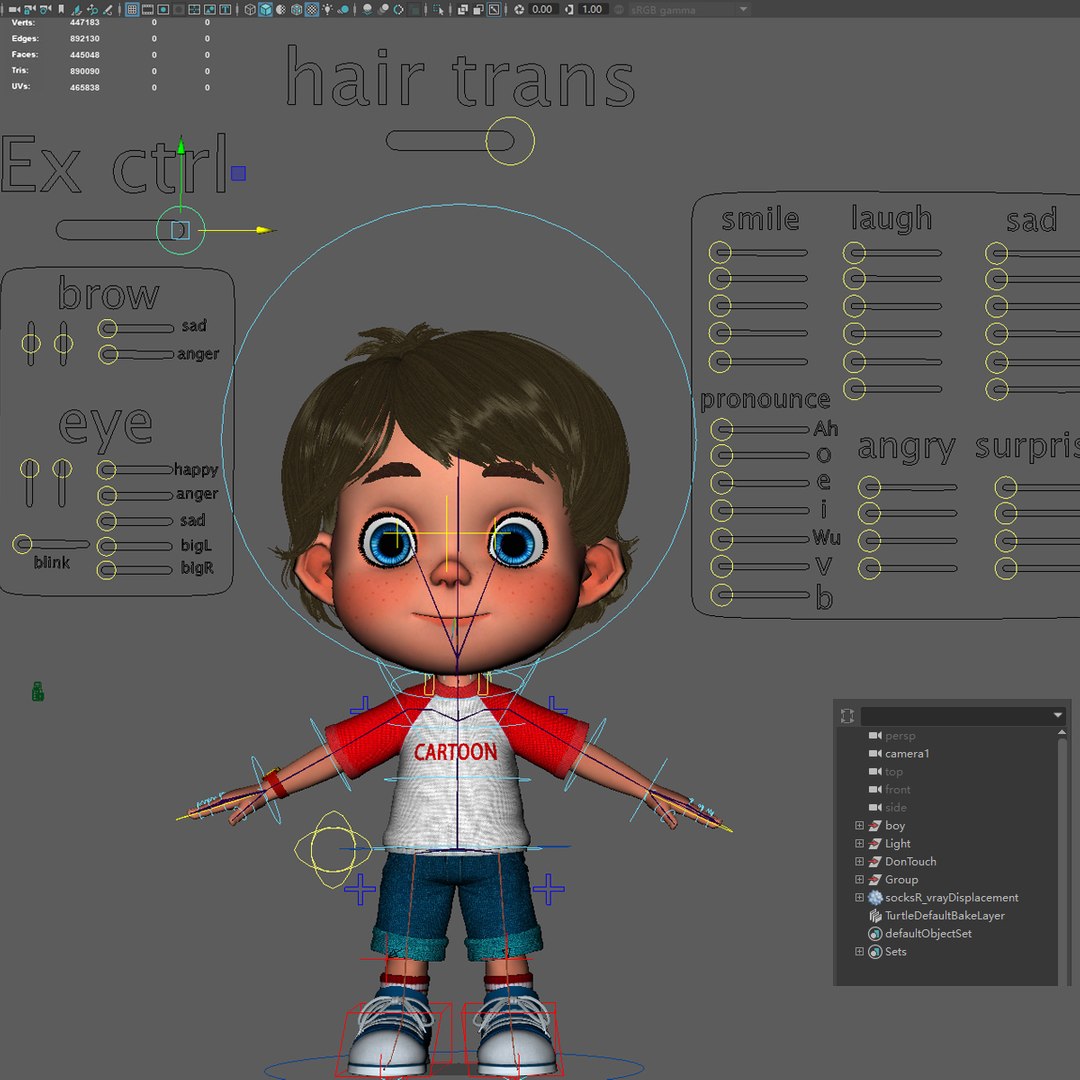This screenshot has height=1080, width=1080.
Task: Toggle viewport Shadows icon
Action: click(342, 10)
